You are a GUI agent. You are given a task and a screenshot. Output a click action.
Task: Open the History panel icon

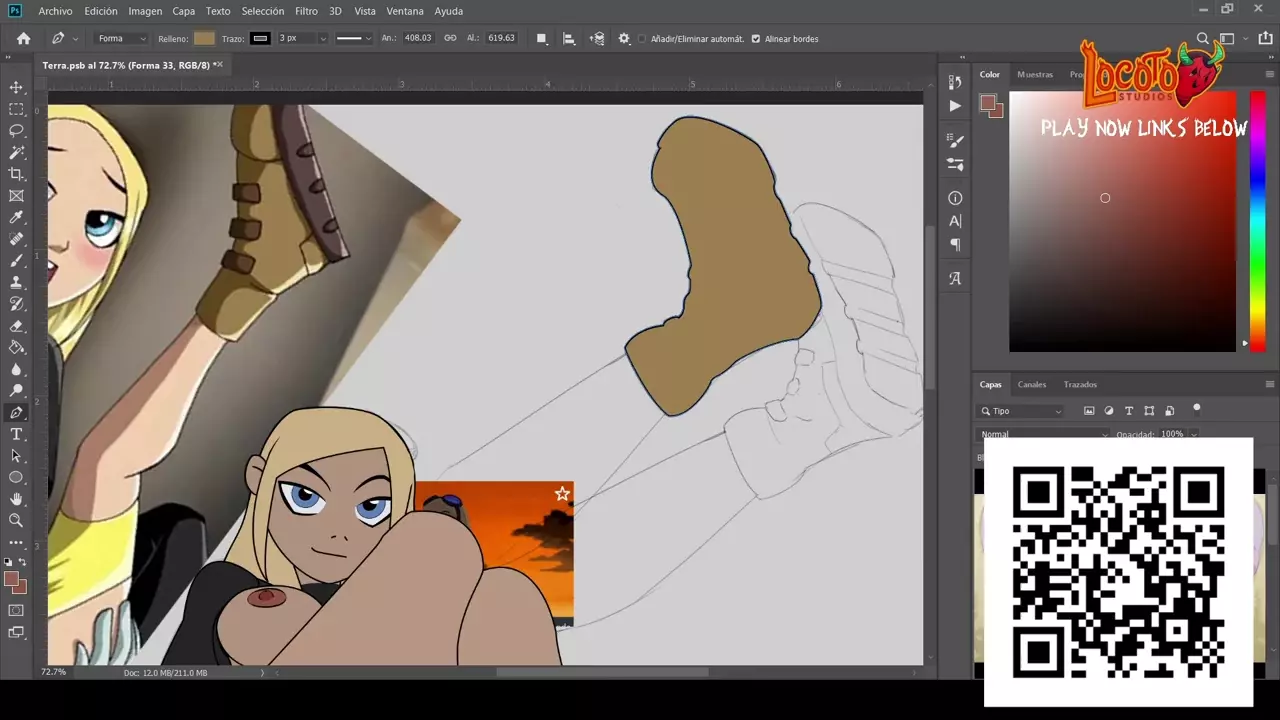(x=955, y=83)
